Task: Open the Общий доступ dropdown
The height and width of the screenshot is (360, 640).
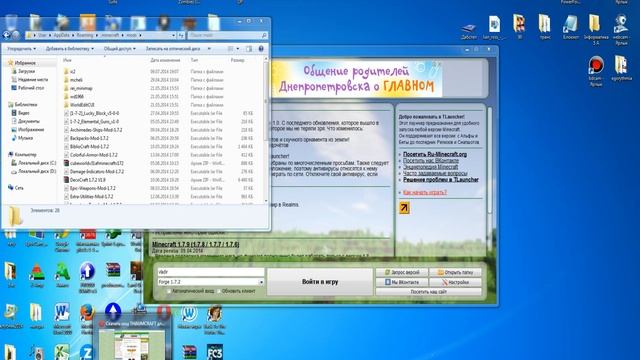Action: pos(120,49)
